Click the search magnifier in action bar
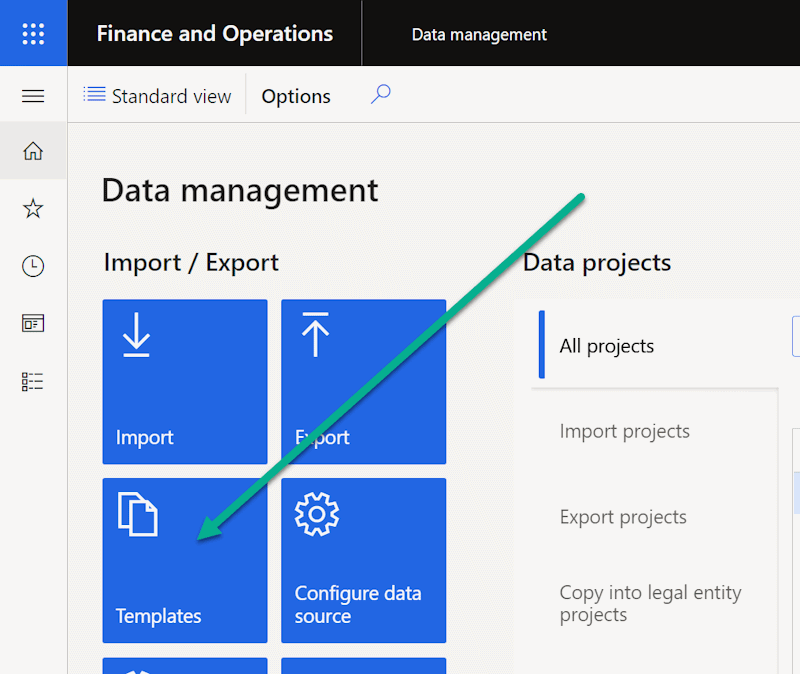The height and width of the screenshot is (674, 800). pos(381,95)
